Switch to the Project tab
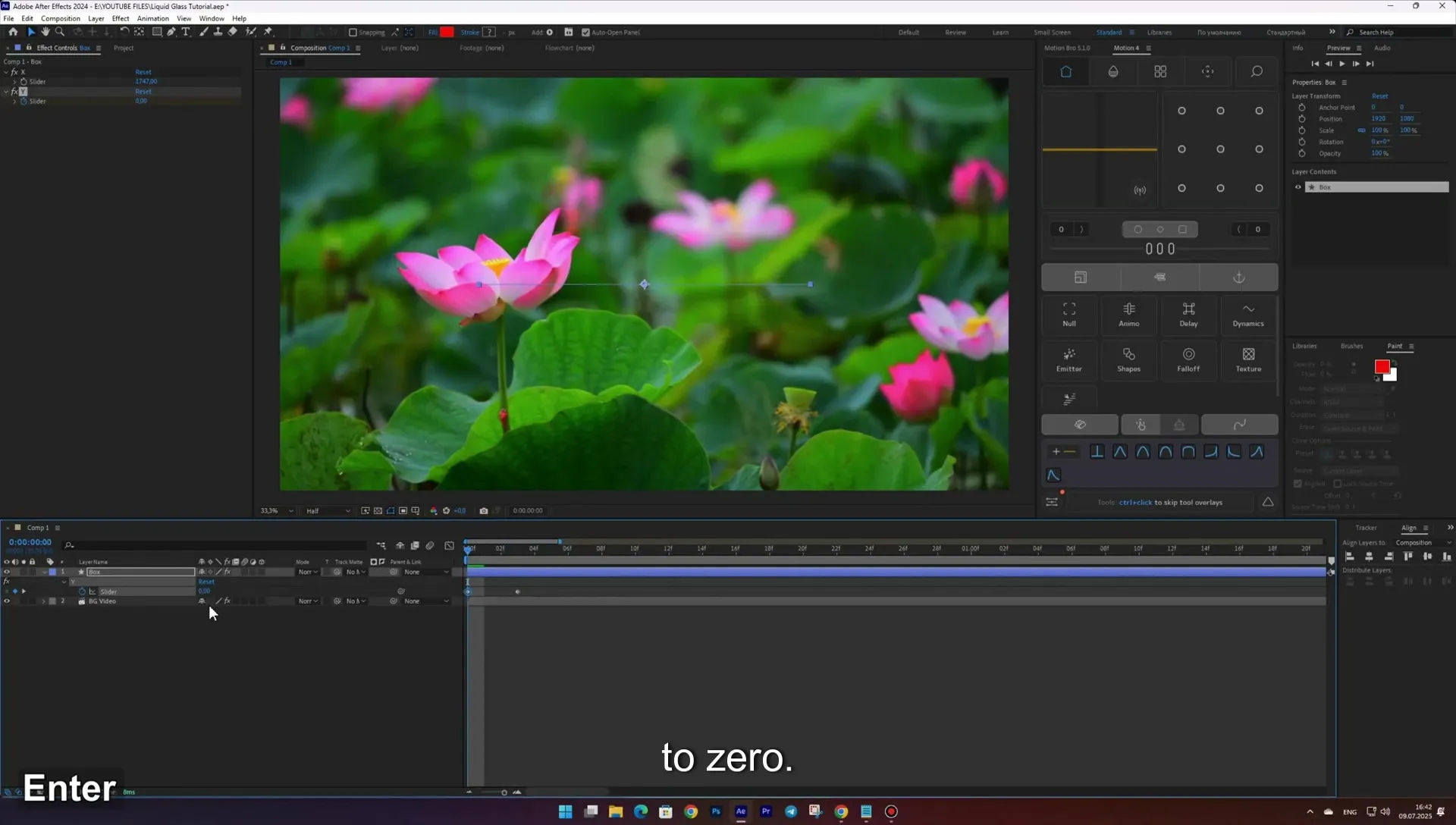The height and width of the screenshot is (825, 1456). click(x=124, y=48)
